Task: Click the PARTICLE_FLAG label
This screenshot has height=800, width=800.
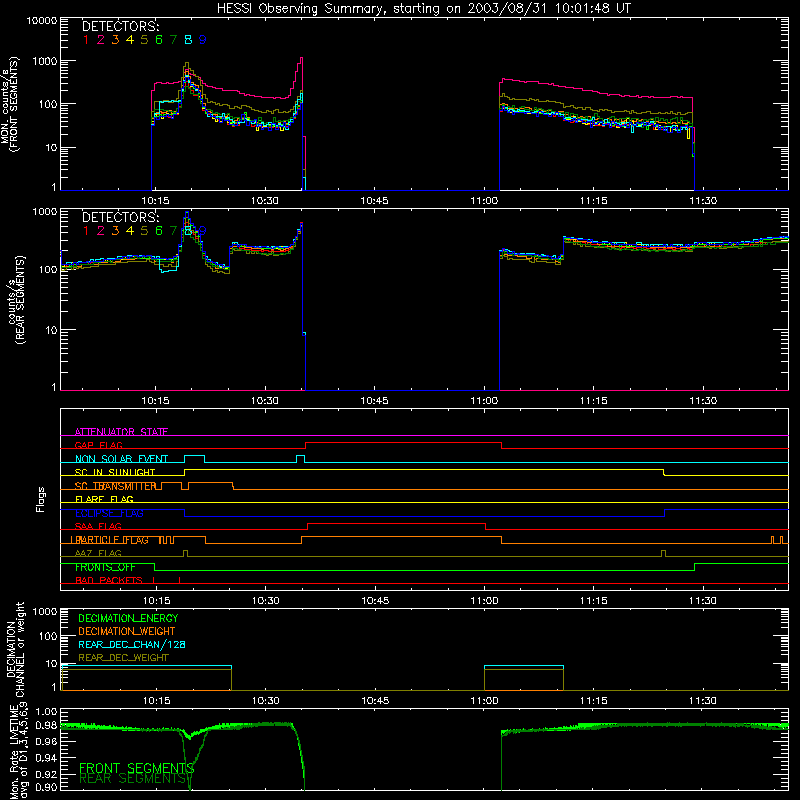Action: (112, 540)
